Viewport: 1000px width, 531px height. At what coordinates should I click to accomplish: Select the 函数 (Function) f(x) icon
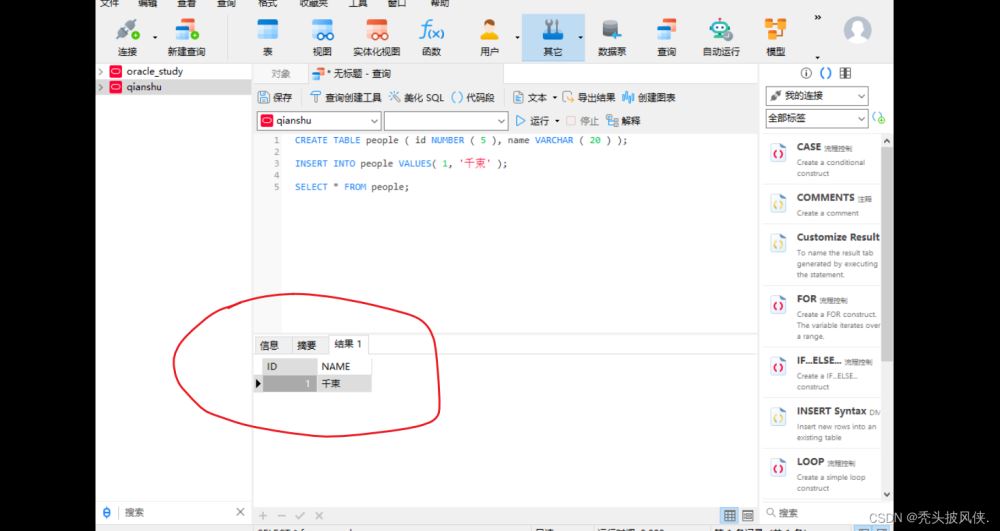(431, 37)
